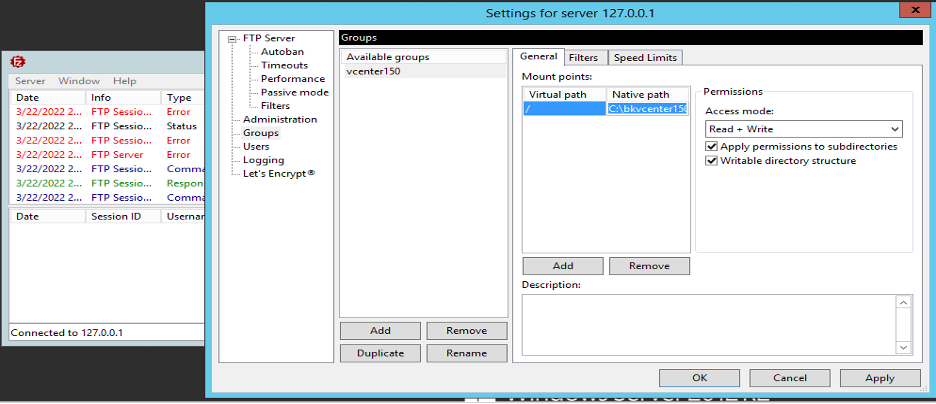Click the FileZilla Server app icon
936x404 pixels.
17,61
